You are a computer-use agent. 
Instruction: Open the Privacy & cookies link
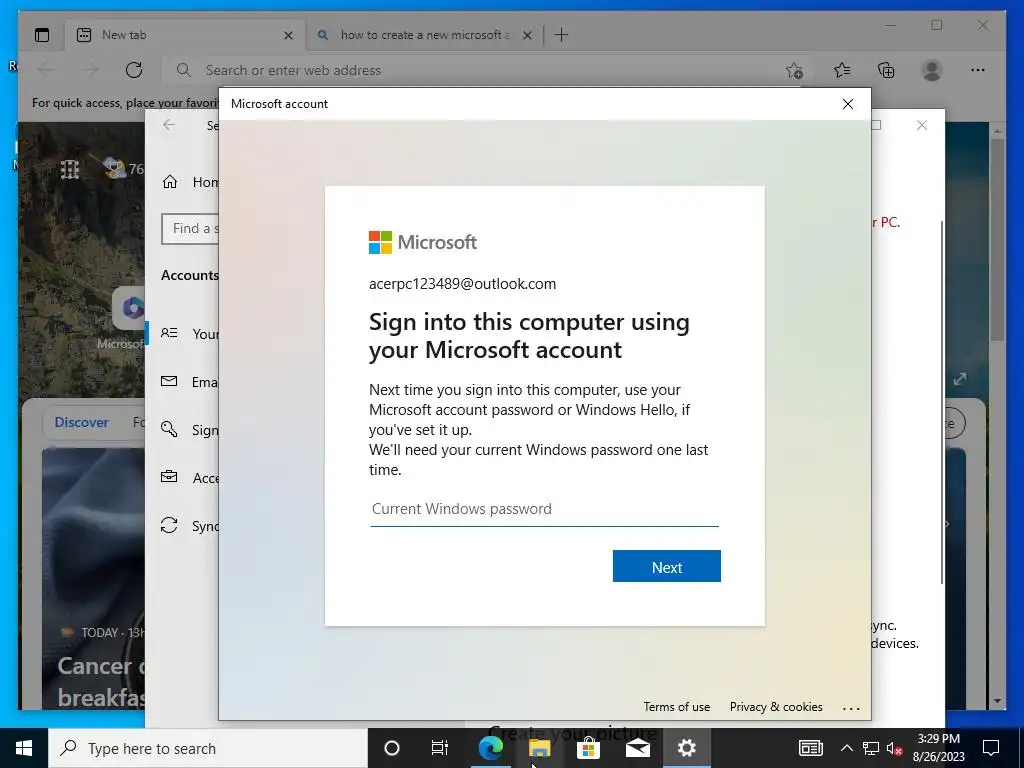pyautogui.click(x=776, y=707)
